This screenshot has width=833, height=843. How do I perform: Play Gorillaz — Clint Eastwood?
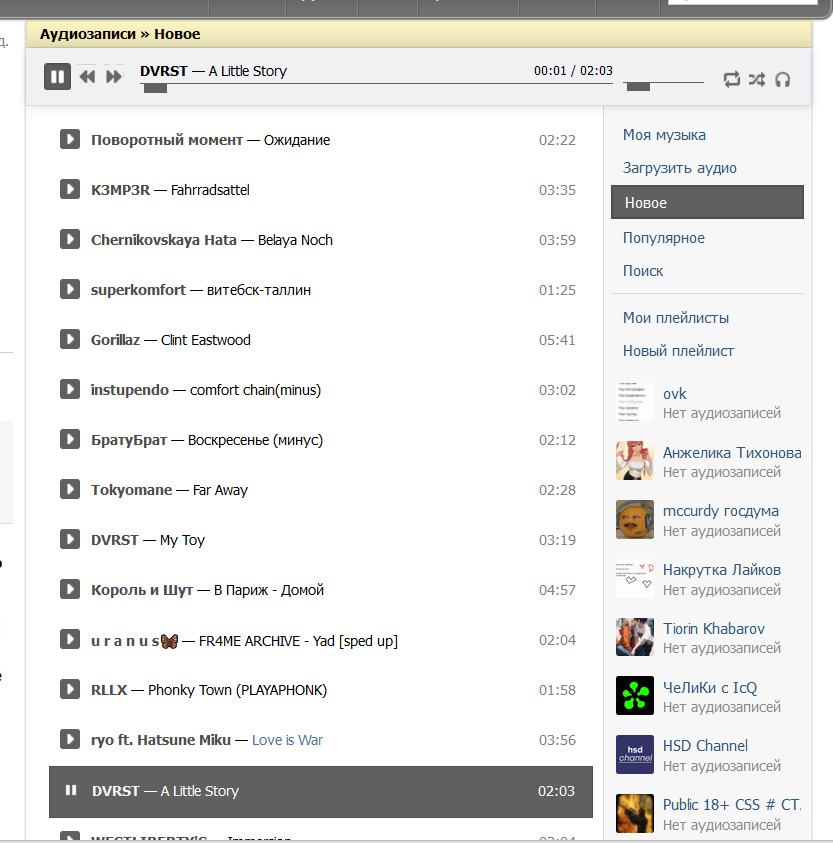[69, 339]
